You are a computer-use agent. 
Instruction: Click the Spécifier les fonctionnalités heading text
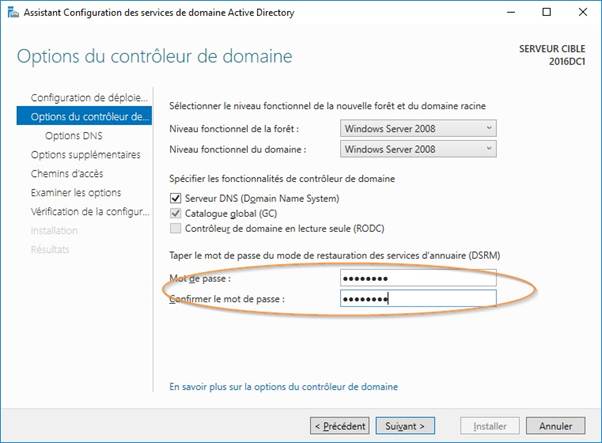[282, 179]
